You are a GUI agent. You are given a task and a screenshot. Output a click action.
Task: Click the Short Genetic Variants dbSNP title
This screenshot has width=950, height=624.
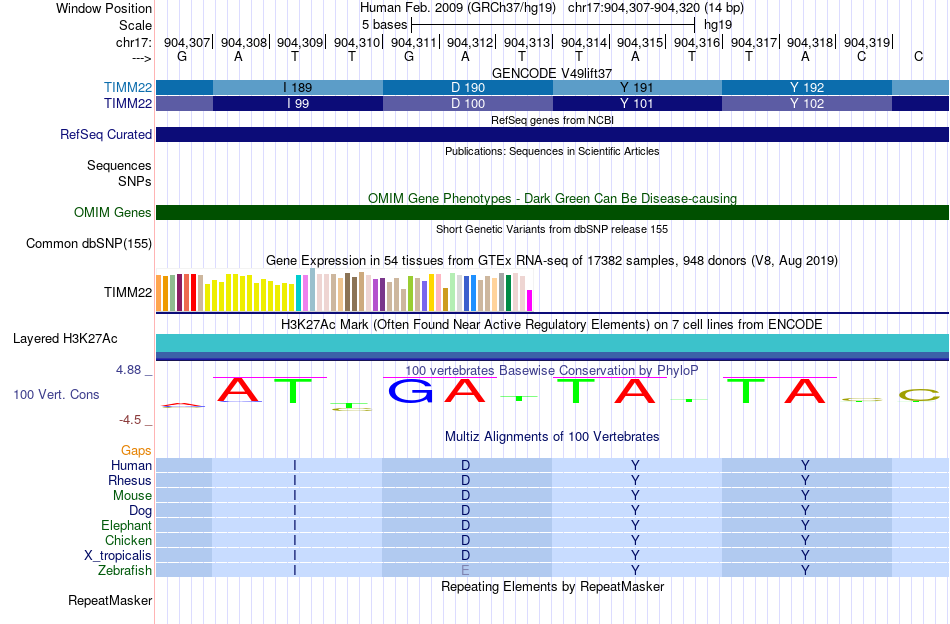point(552,229)
